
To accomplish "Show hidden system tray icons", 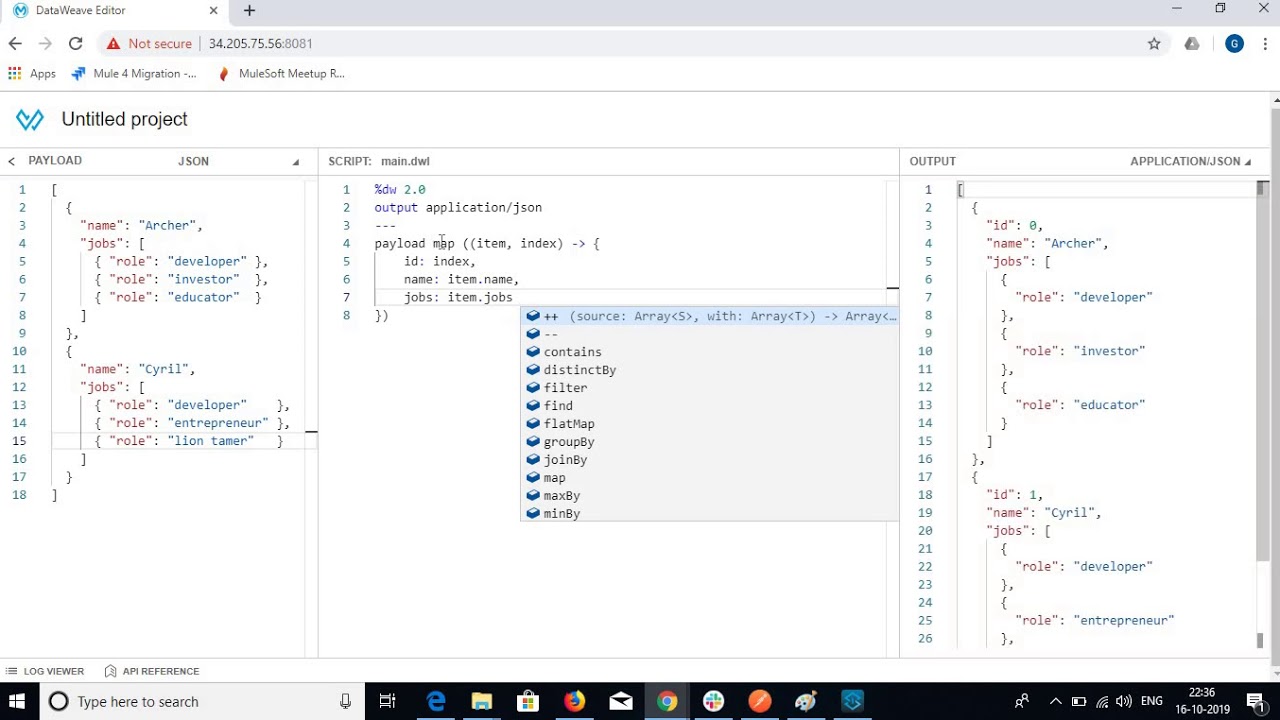I will 1055,701.
